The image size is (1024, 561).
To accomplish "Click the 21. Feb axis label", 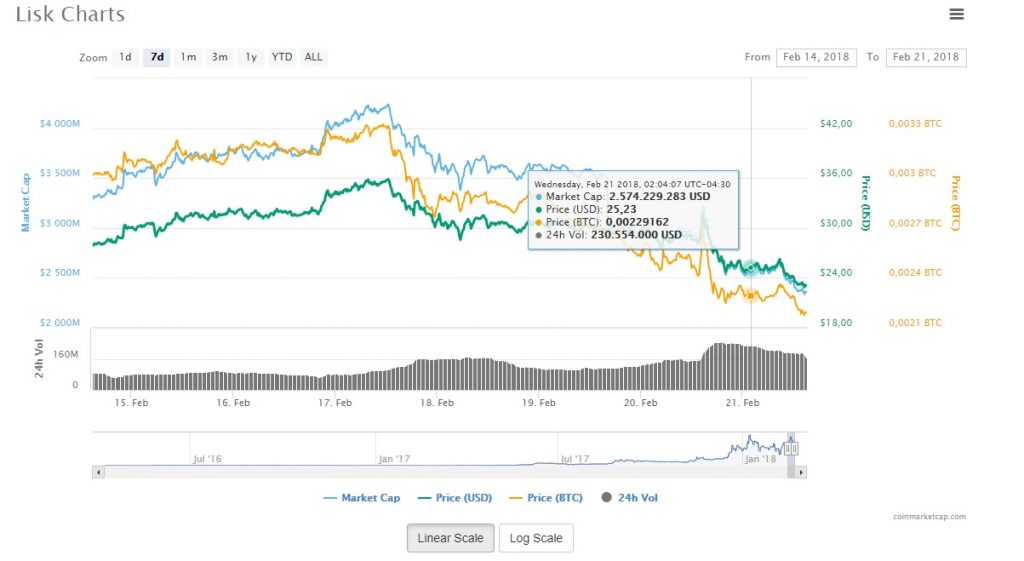I will click(x=743, y=403).
